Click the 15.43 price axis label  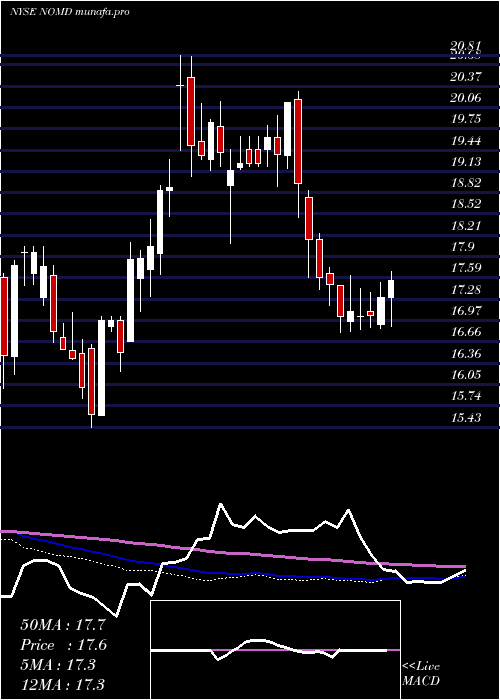coord(466,417)
